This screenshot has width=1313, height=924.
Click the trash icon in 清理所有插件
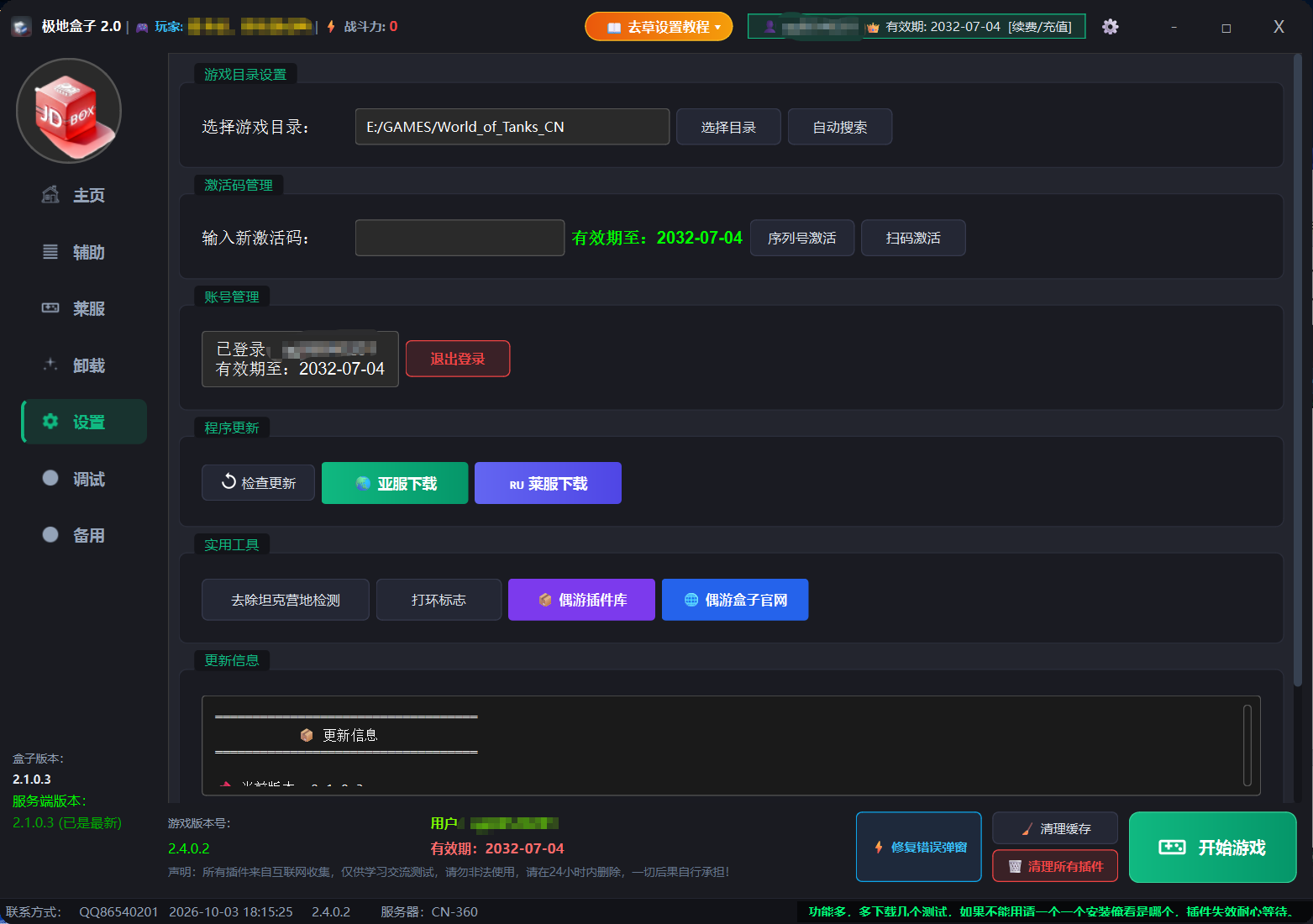(x=1015, y=866)
